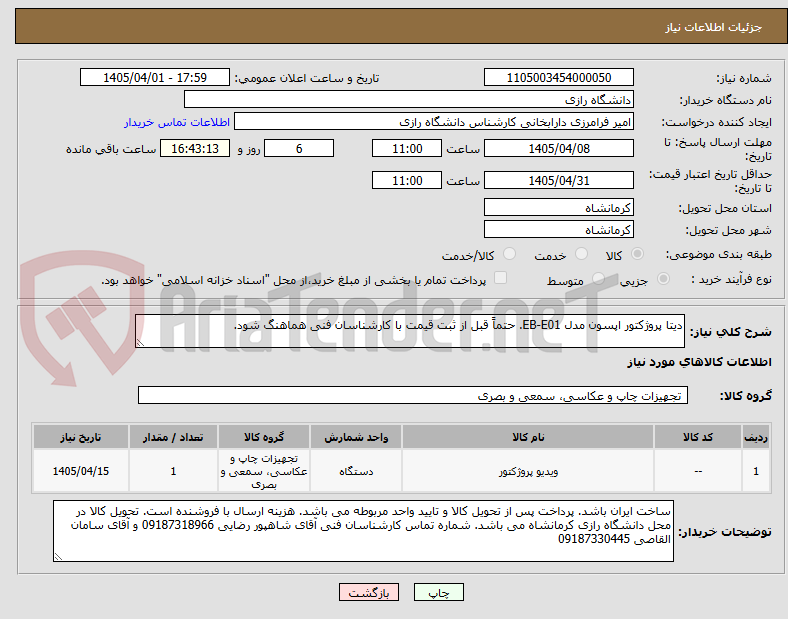This screenshot has width=788, height=619.
Task: Click the need number field 1105003454000050
Action: [x=558, y=77]
